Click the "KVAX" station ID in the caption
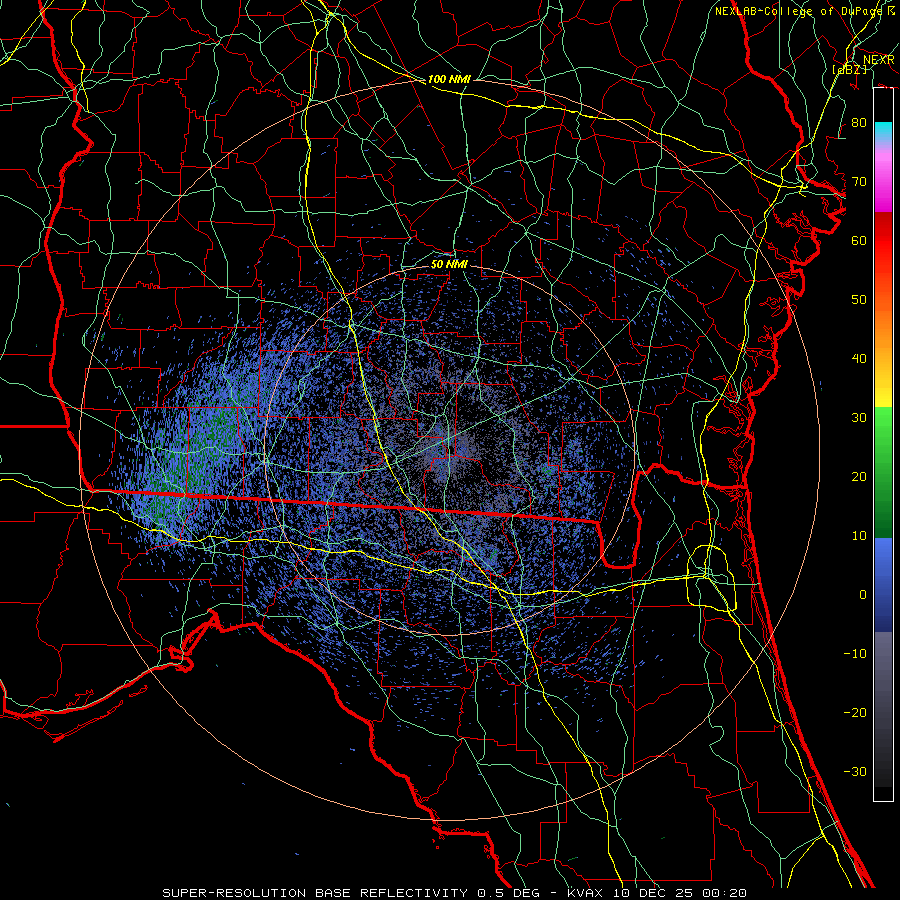The height and width of the screenshot is (900, 900). pos(587,893)
